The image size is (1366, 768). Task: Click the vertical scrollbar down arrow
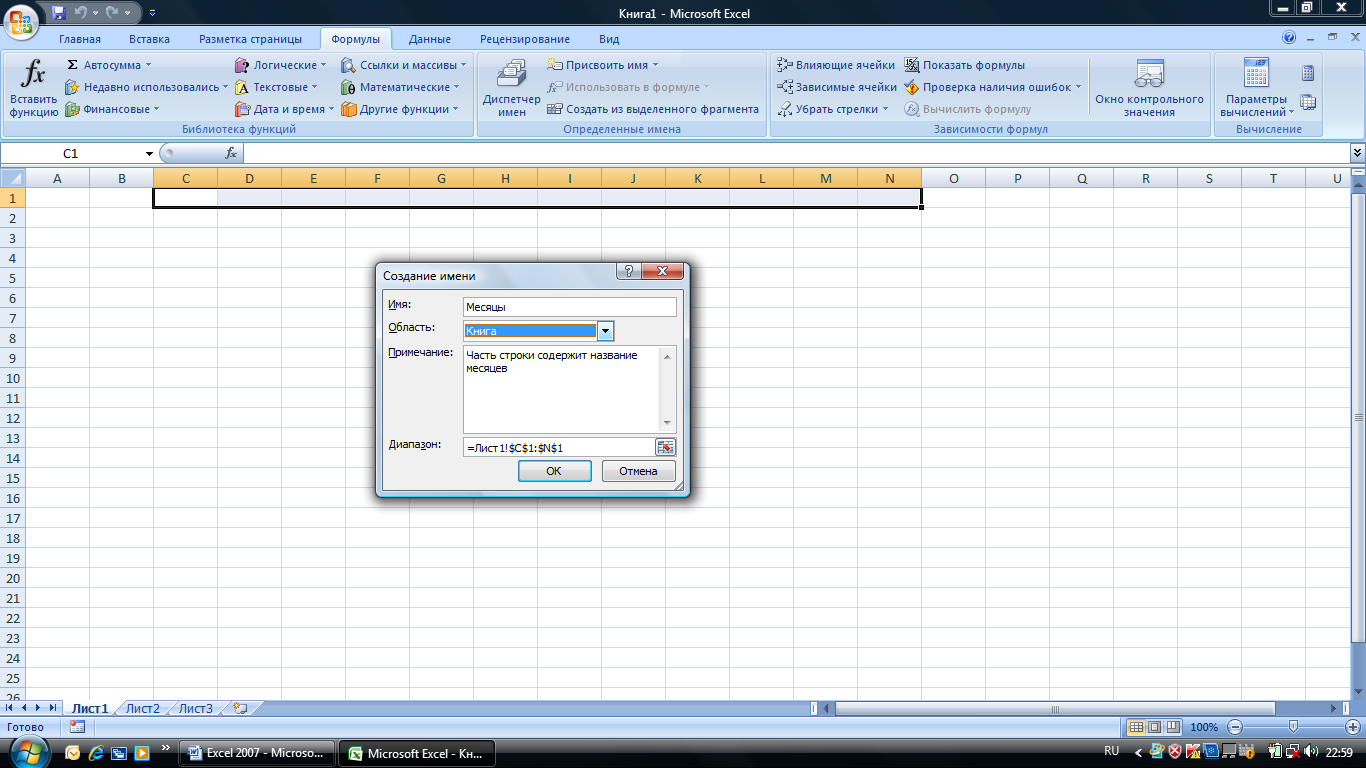coord(1358,691)
